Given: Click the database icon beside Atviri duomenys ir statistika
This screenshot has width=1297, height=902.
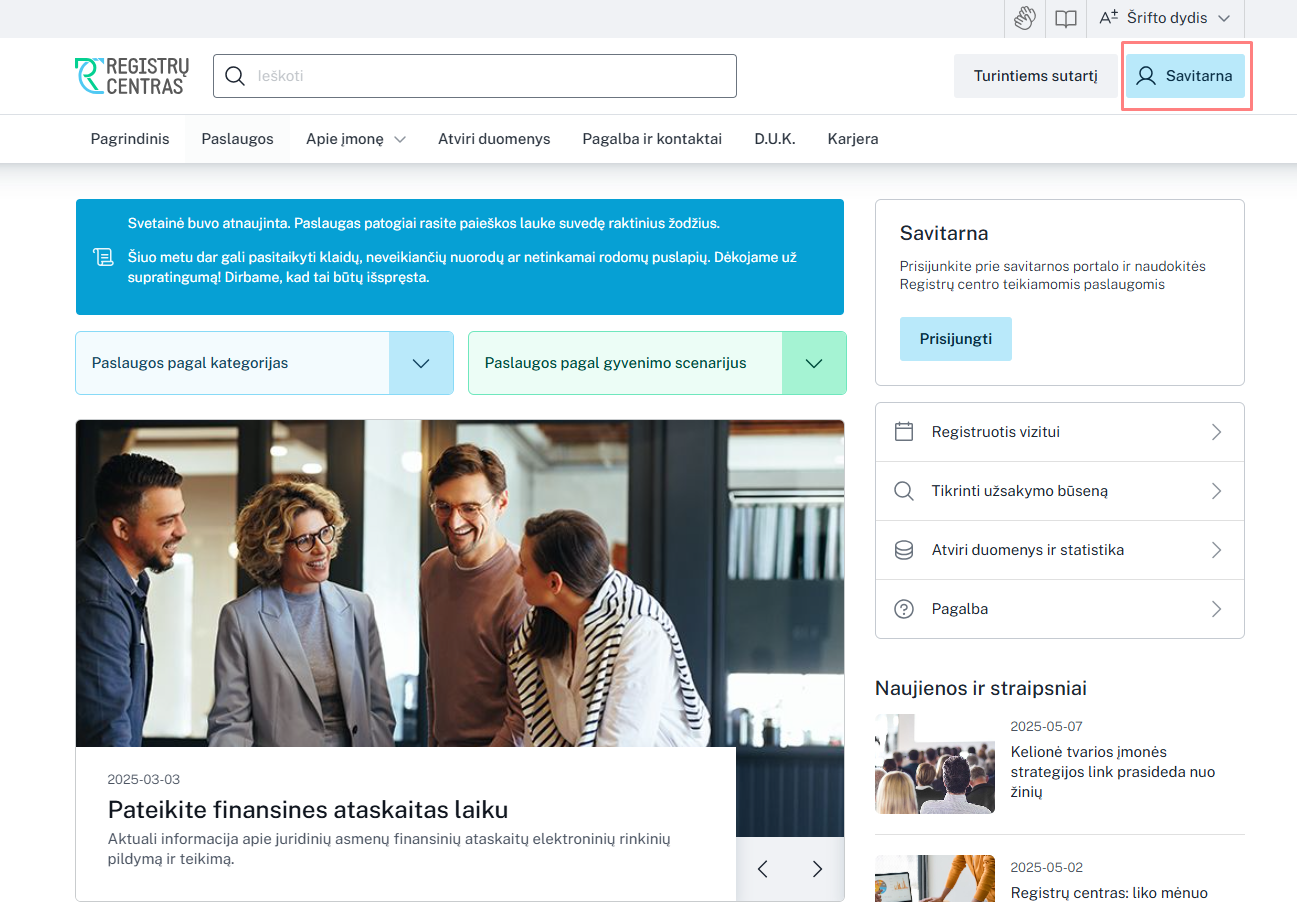Looking at the screenshot, I should (x=904, y=550).
